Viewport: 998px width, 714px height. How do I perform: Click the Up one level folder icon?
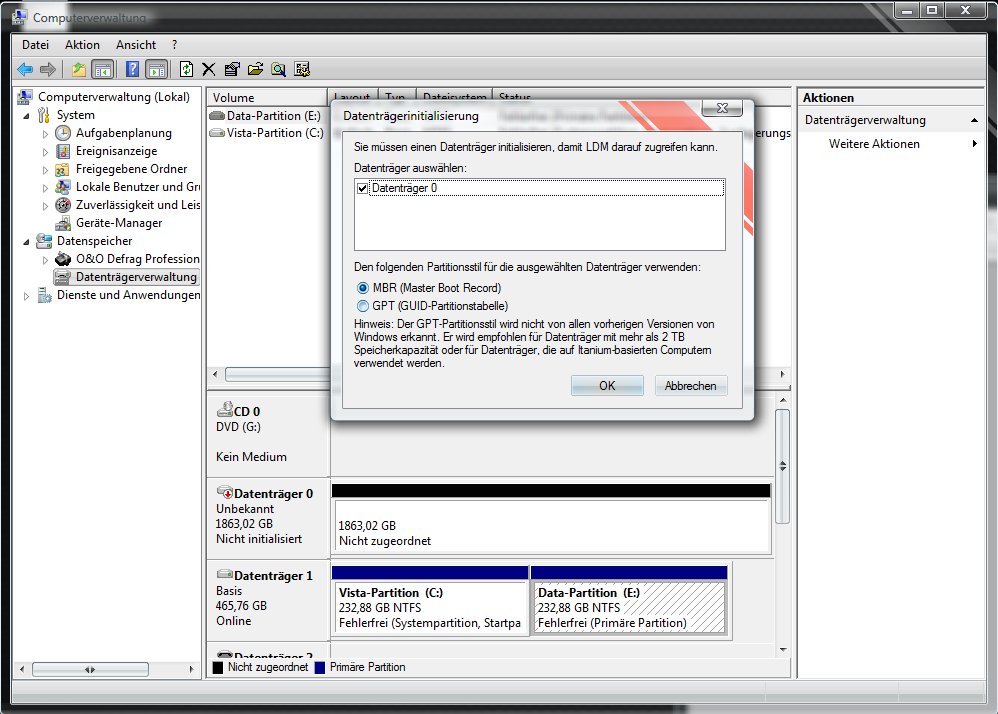point(78,69)
